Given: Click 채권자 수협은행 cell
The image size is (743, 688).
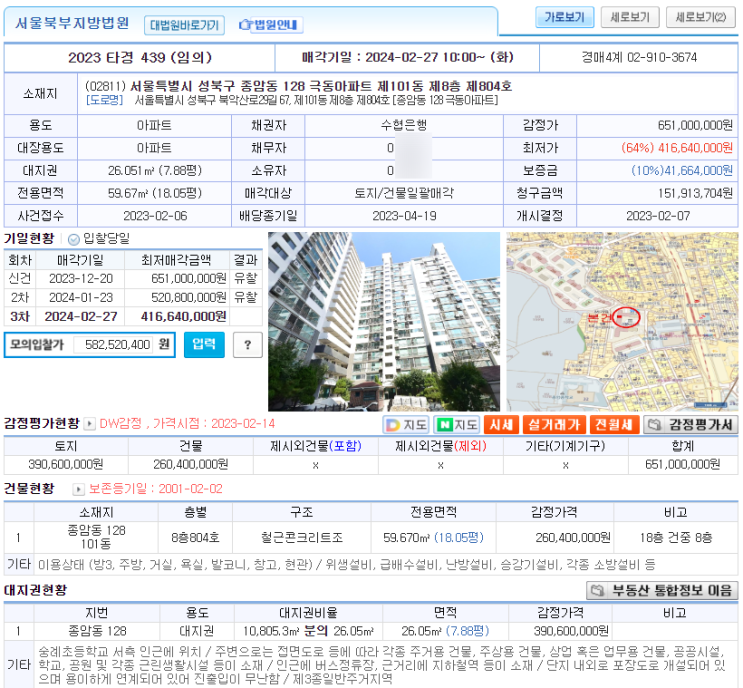Looking at the screenshot, I should pos(404,126).
